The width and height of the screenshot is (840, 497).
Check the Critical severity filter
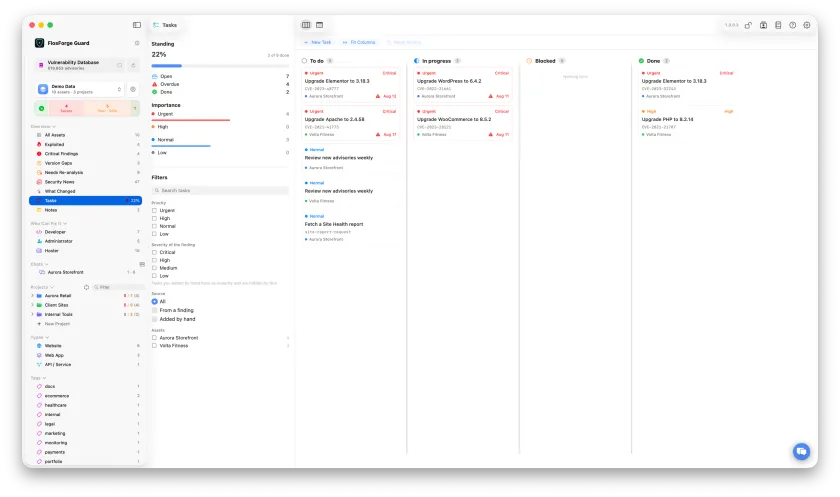[154, 252]
